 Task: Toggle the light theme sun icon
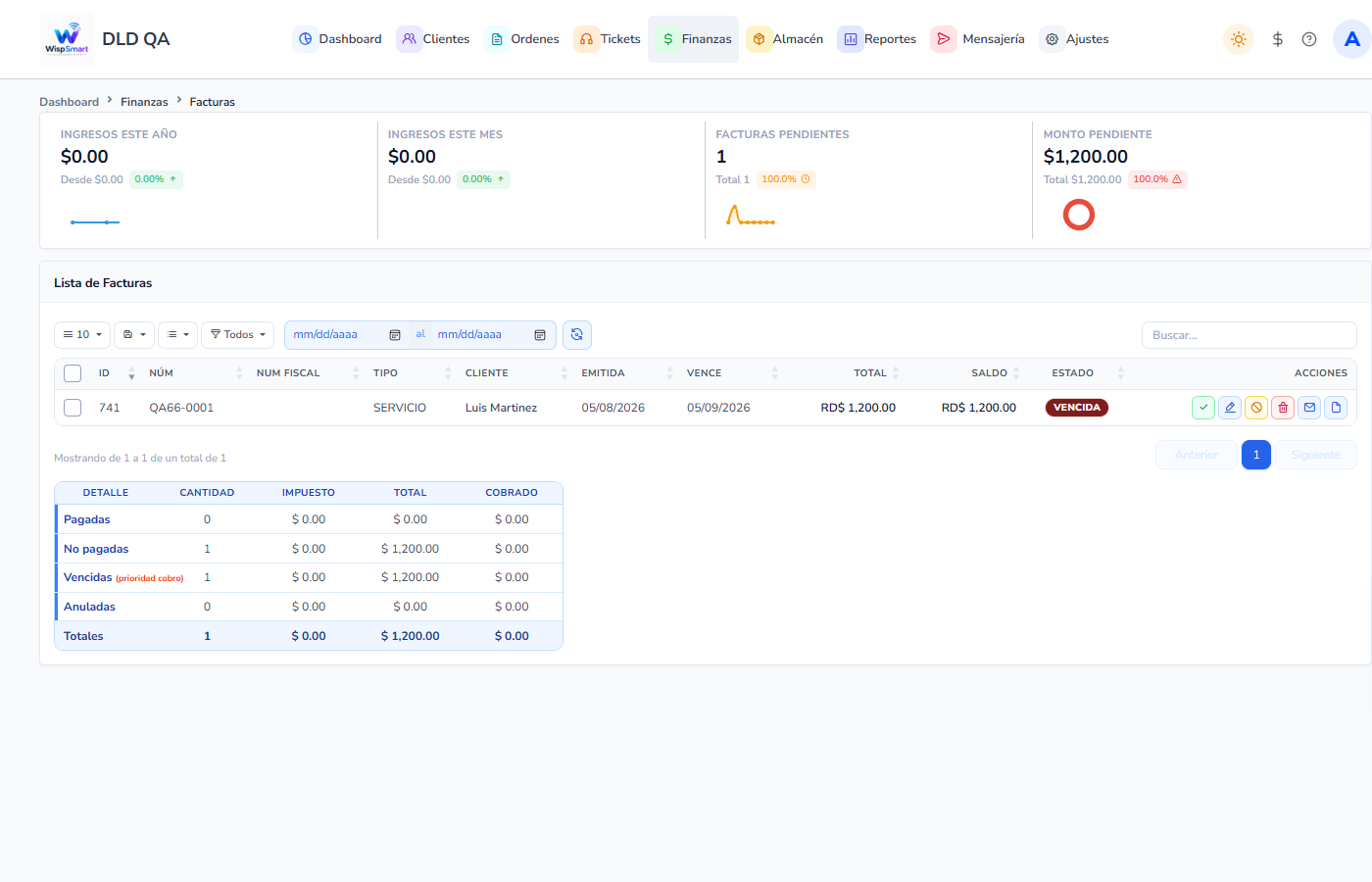(1239, 39)
